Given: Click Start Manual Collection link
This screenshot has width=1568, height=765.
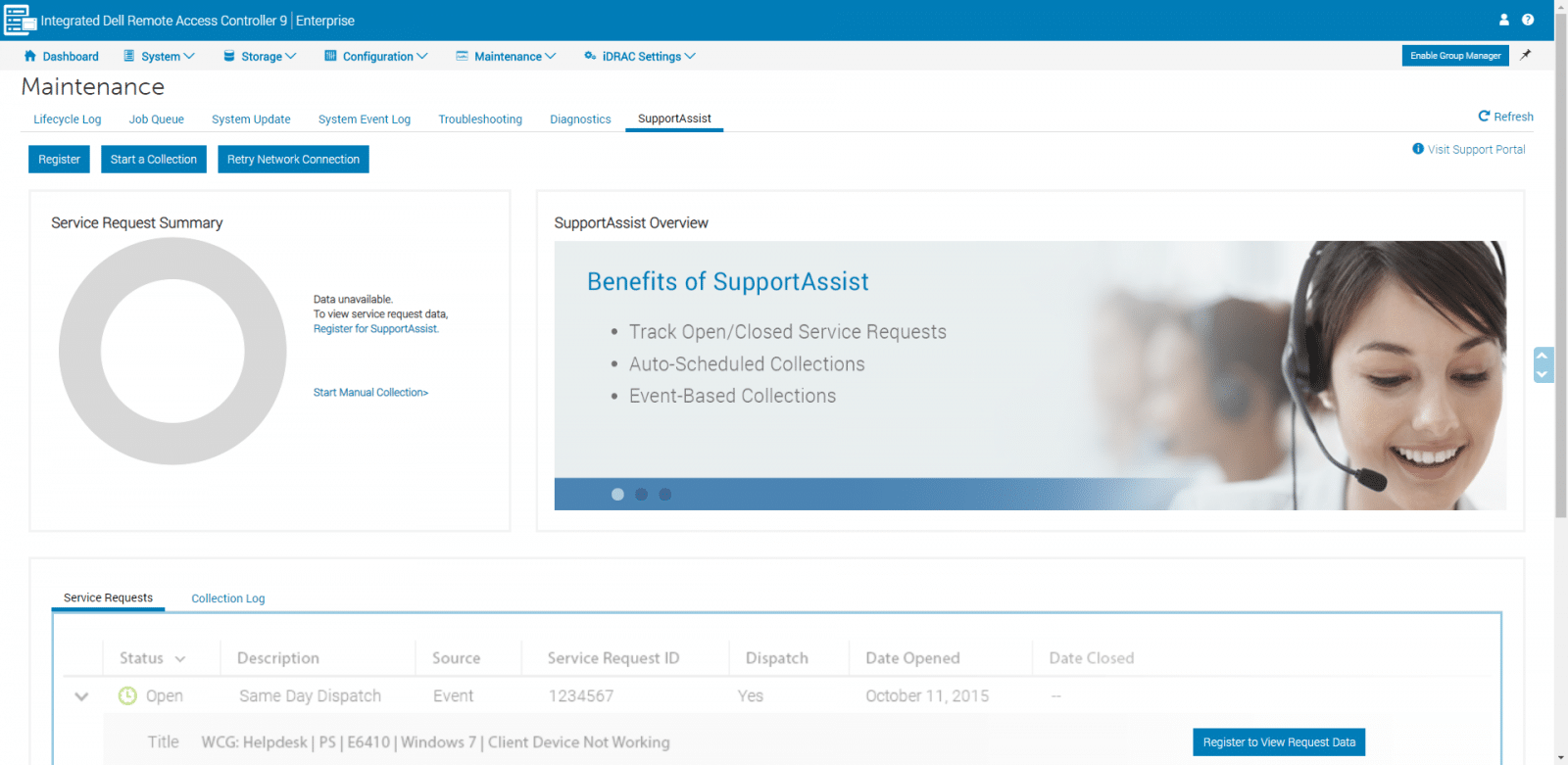Looking at the screenshot, I should tap(370, 393).
